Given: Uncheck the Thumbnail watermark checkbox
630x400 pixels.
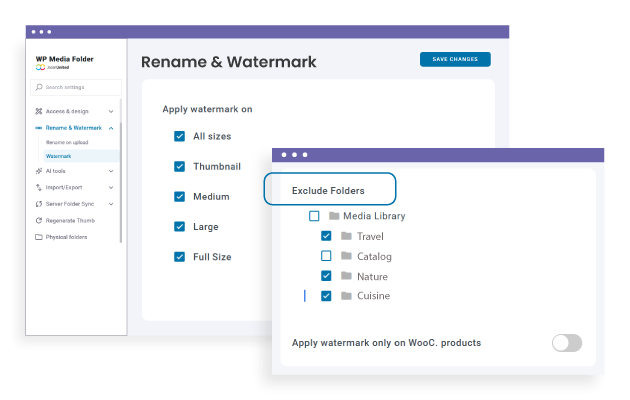Looking at the screenshot, I should 180,166.
